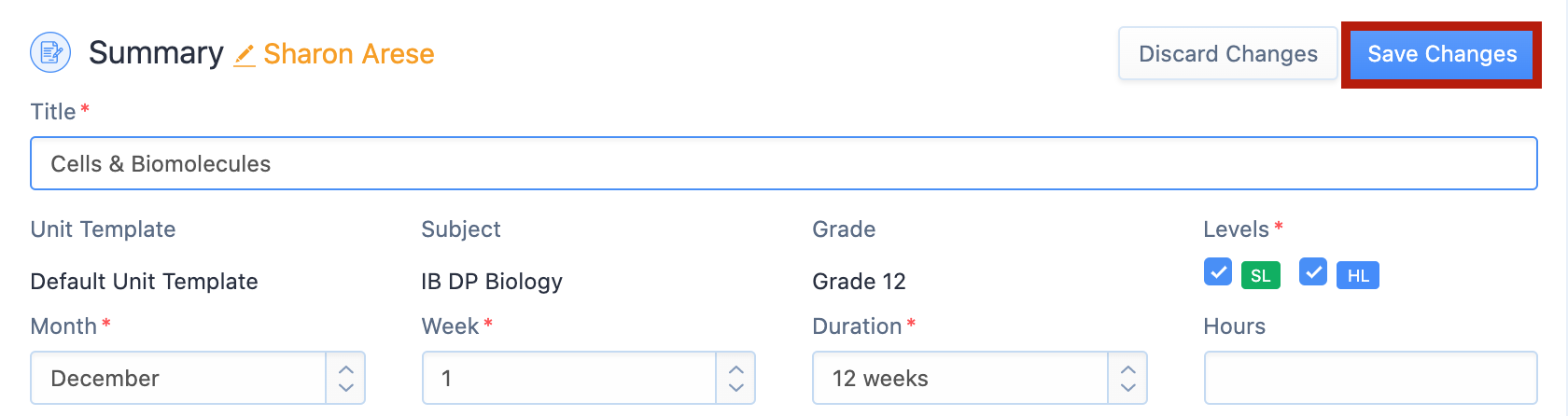Click into the Title field
This screenshot has width=1568, height=416.
click(x=784, y=163)
